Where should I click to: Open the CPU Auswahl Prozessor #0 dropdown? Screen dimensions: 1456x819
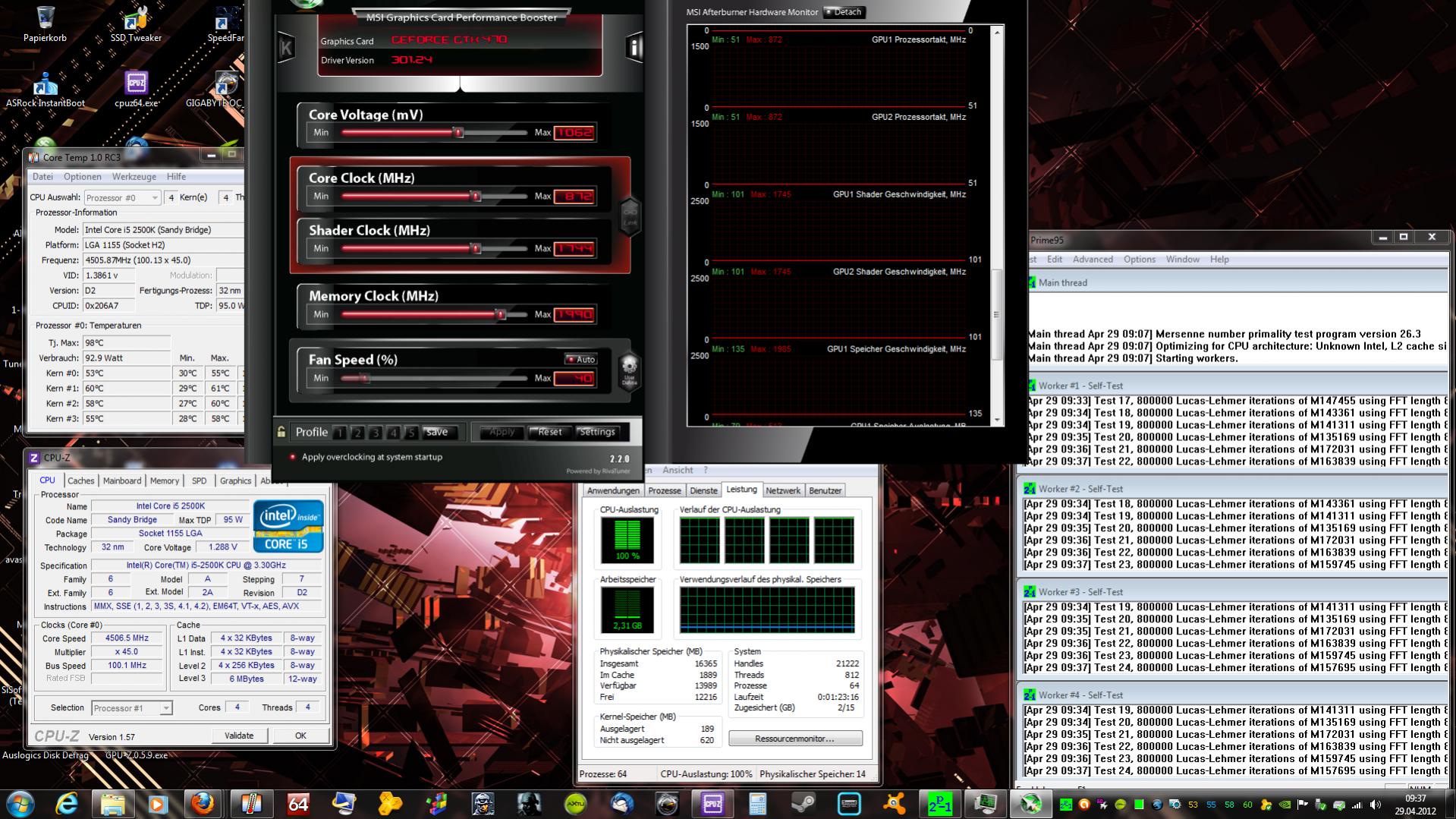click(121, 198)
